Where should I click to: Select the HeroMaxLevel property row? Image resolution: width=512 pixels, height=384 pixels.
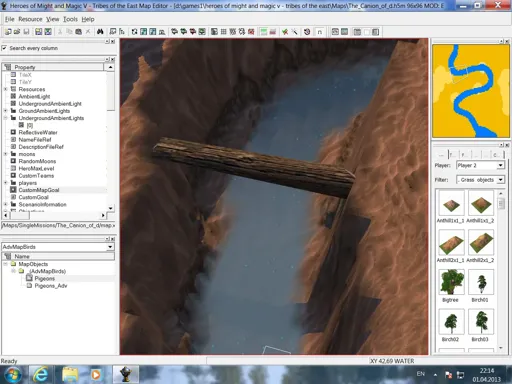click(36, 168)
